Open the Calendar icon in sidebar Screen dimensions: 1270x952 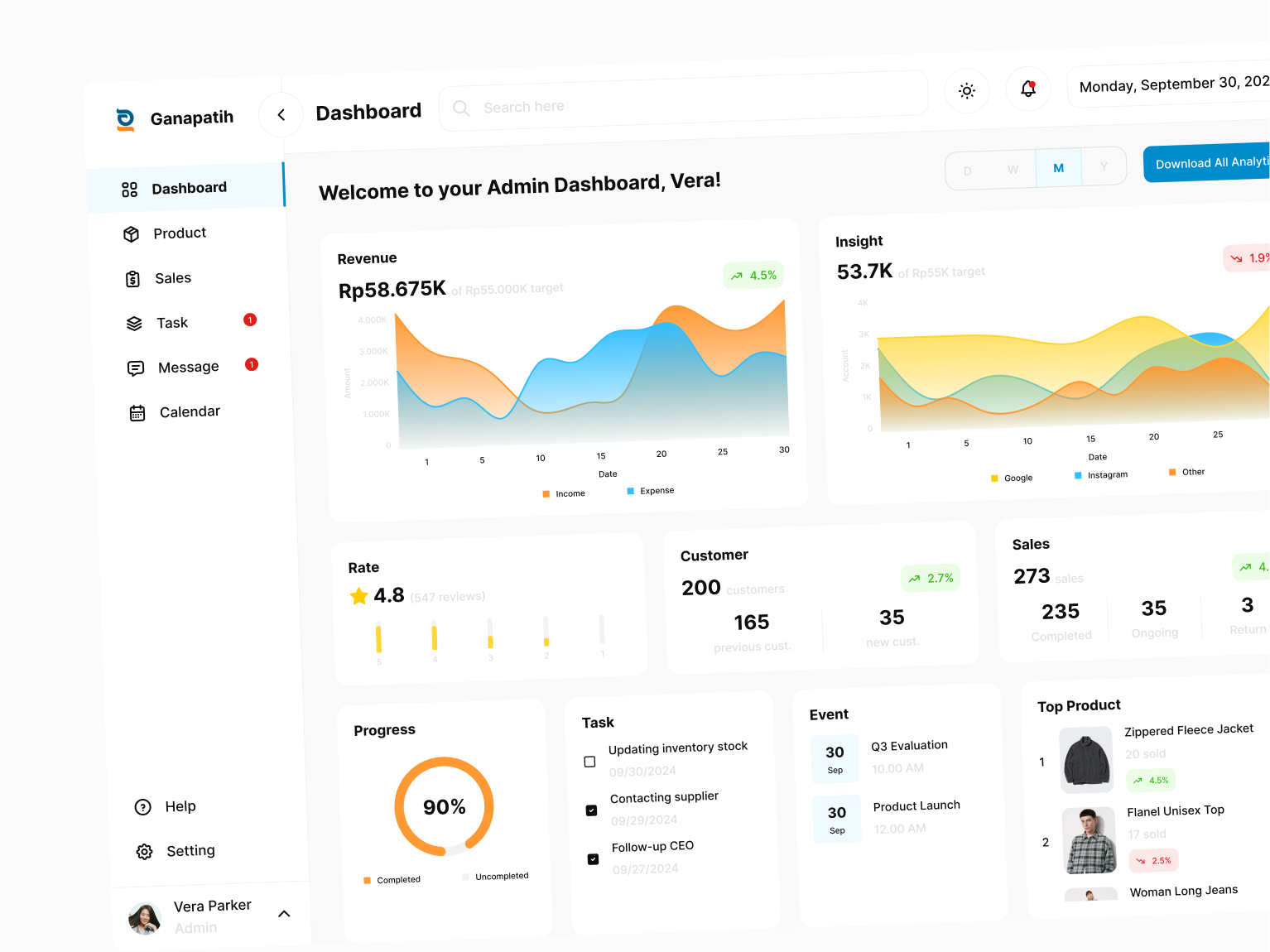pos(137,411)
